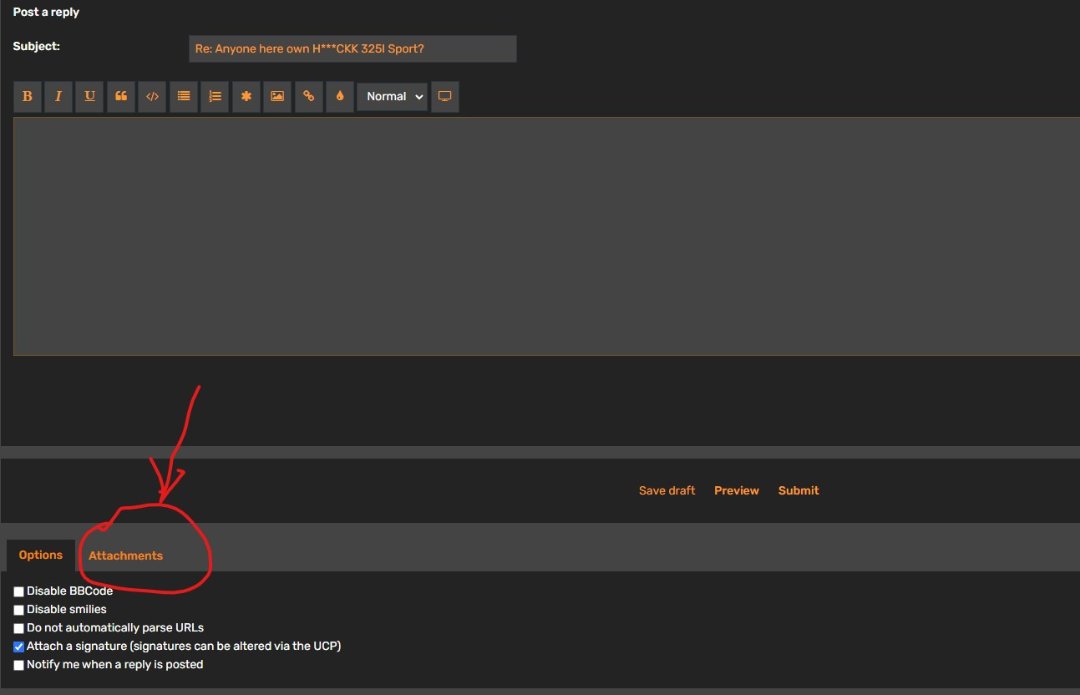Click the monitor icon in the toolbar
Screen dimensions: 1080x695
tap(445, 97)
